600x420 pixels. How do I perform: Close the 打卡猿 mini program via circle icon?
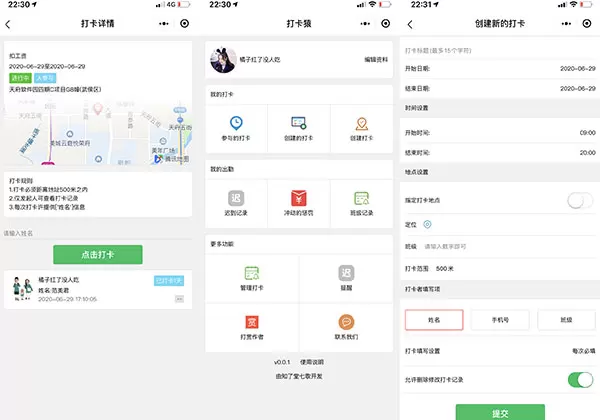[x=386, y=24]
